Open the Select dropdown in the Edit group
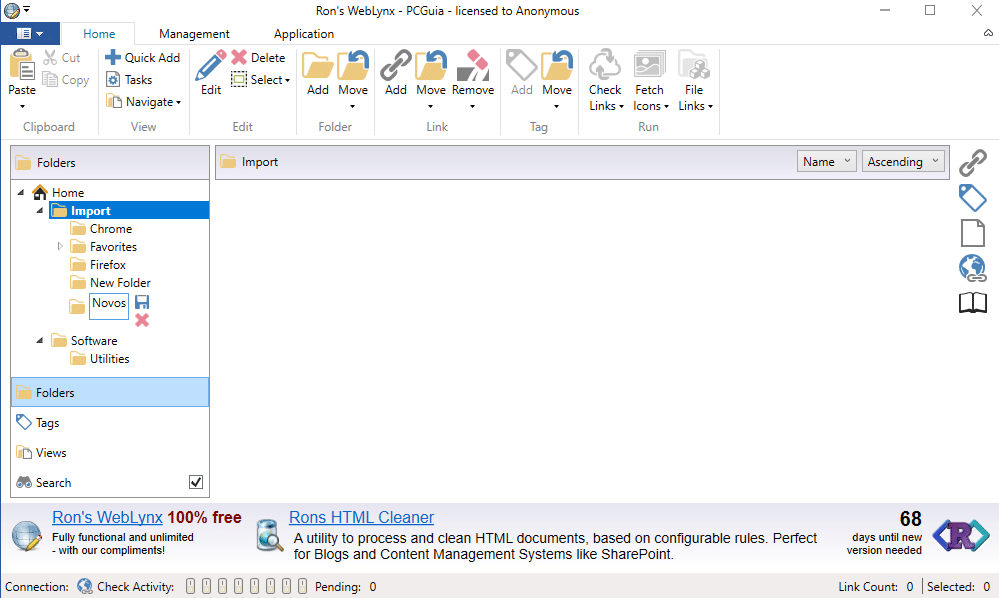The image size is (999, 598). (261, 80)
